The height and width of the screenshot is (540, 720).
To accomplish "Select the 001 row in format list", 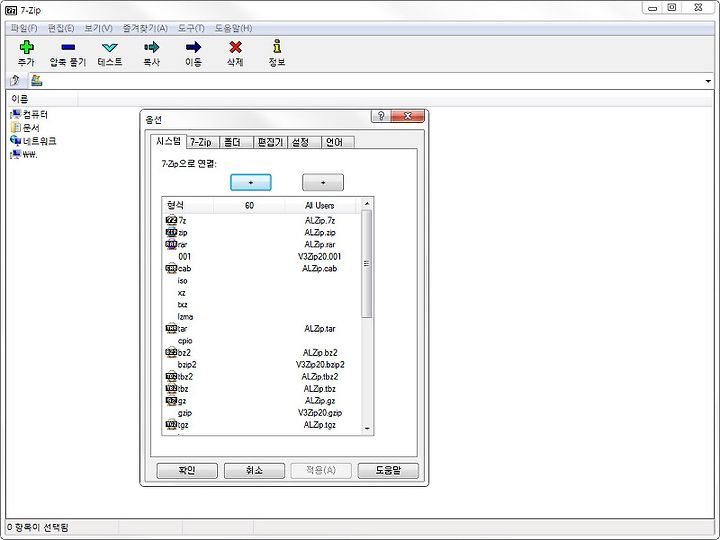I will click(x=262, y=256).
